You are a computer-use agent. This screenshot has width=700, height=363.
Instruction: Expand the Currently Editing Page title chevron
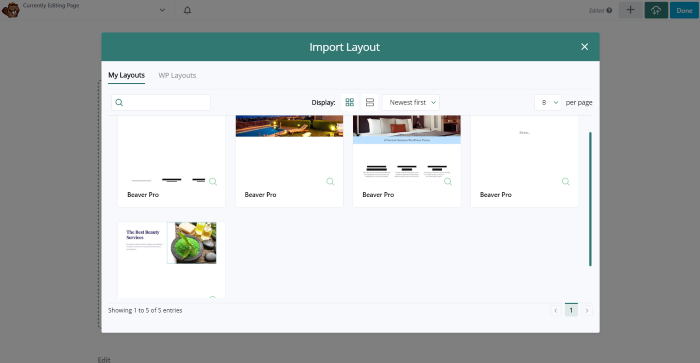(162, 10)
